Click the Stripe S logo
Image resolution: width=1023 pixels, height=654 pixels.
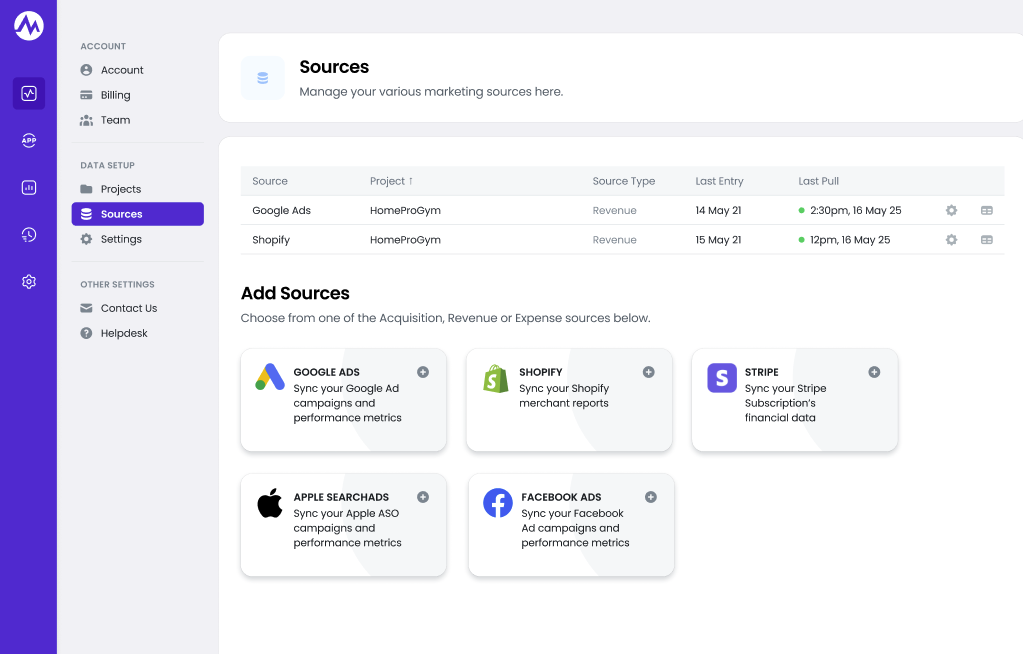pyautogui.click(x=722, y=378)
